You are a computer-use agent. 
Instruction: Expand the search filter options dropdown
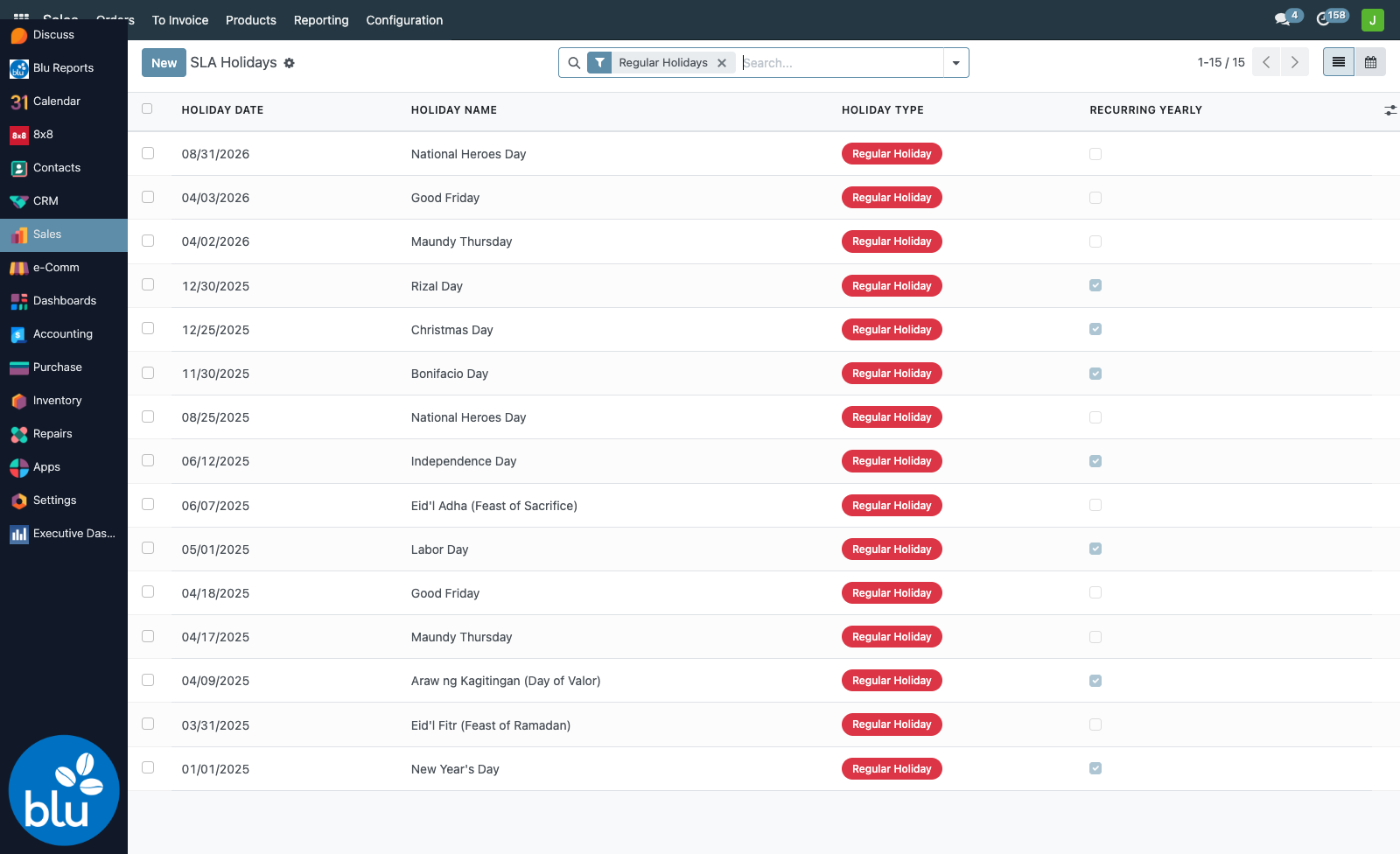956,63
